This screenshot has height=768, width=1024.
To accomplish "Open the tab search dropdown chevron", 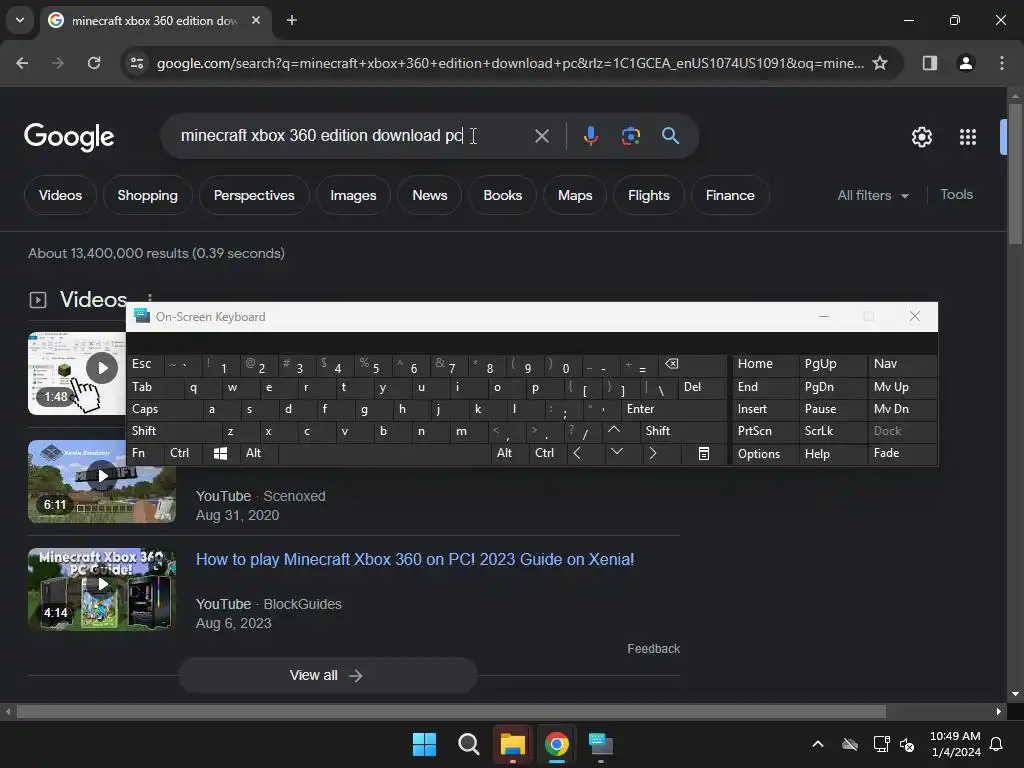I will [x=20, y=20].
